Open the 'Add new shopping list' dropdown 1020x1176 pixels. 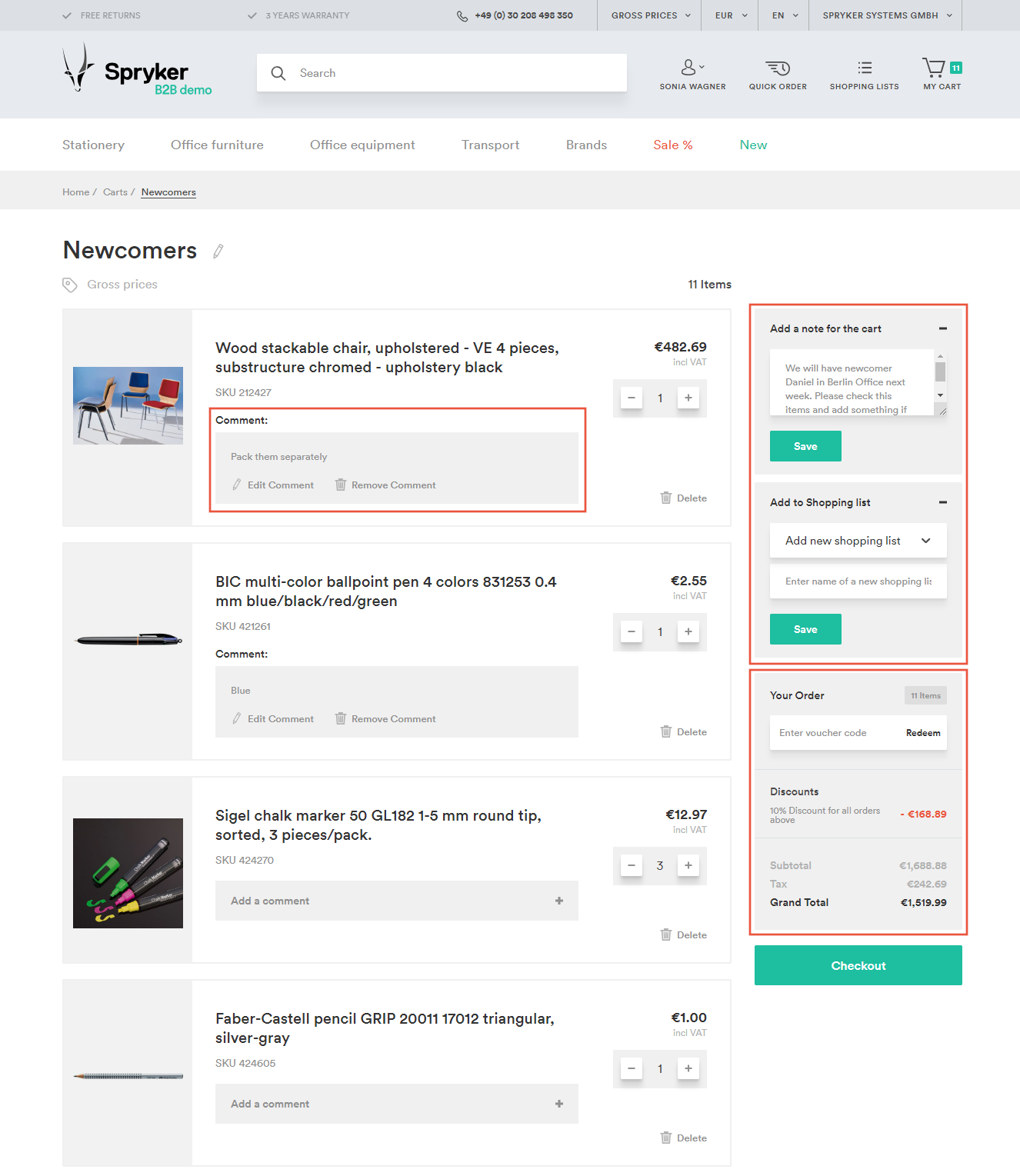click(x=858, y=541)
